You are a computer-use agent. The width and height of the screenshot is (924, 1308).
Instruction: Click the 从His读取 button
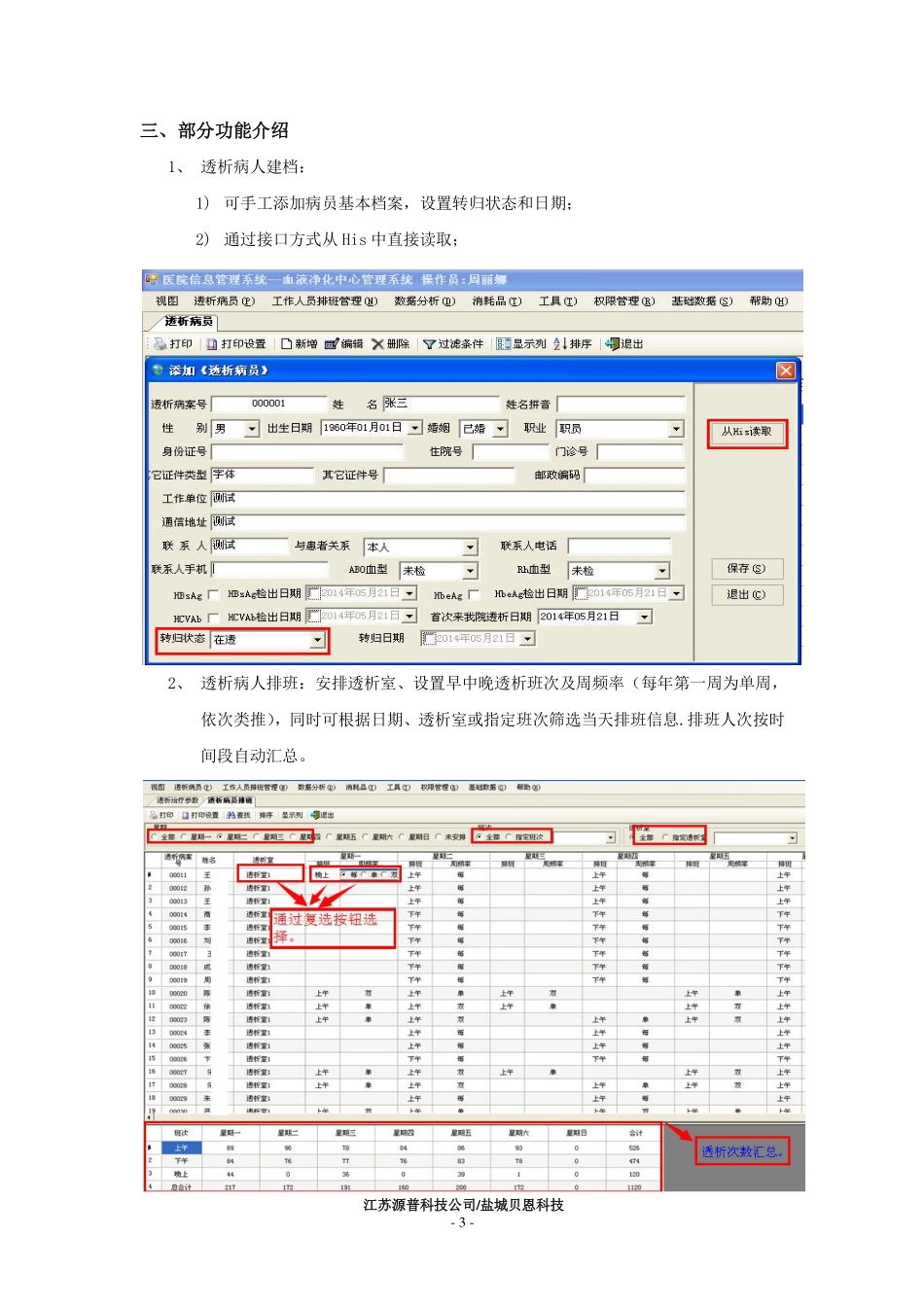click(747, 432)
